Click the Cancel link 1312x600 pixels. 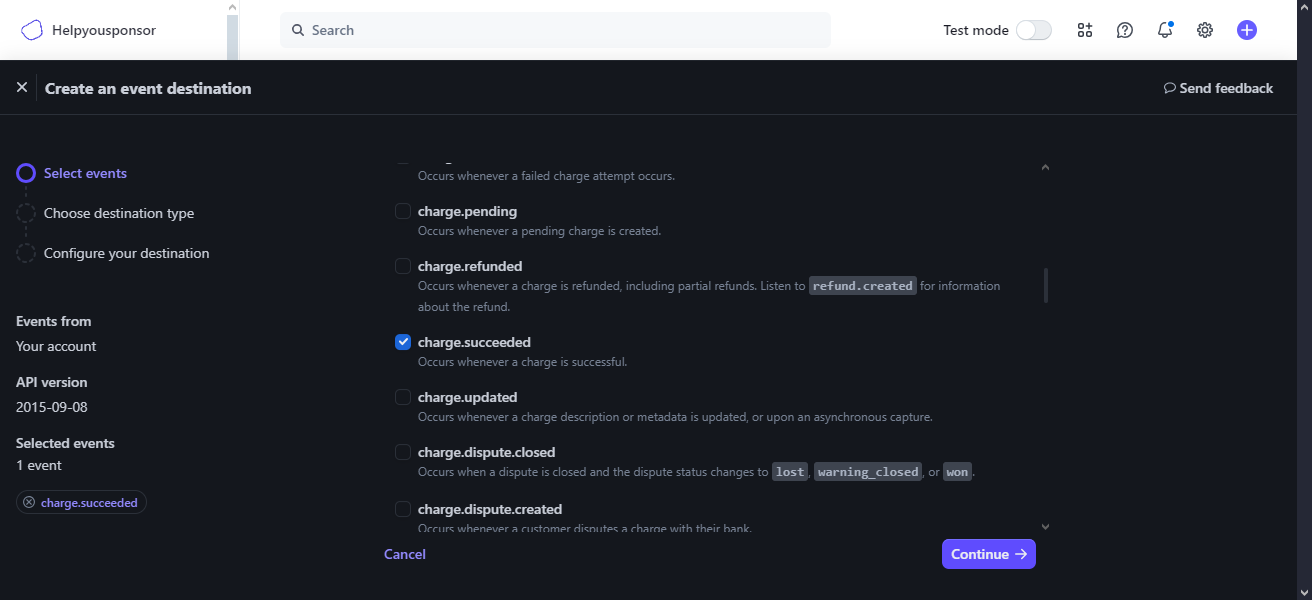point(405,554)
